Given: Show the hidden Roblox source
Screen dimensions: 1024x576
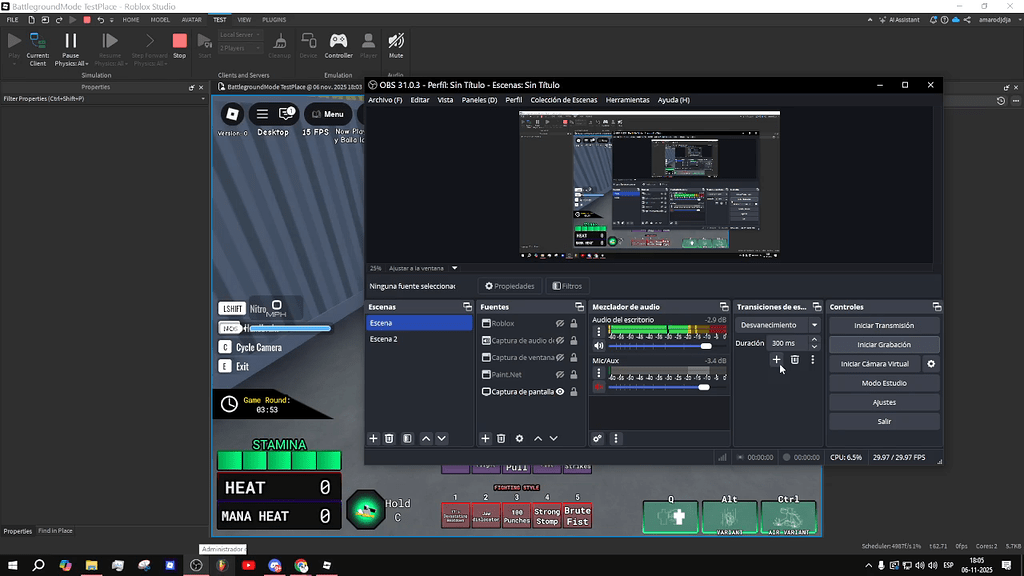Looking at the screenshot, I should point(560,323).
